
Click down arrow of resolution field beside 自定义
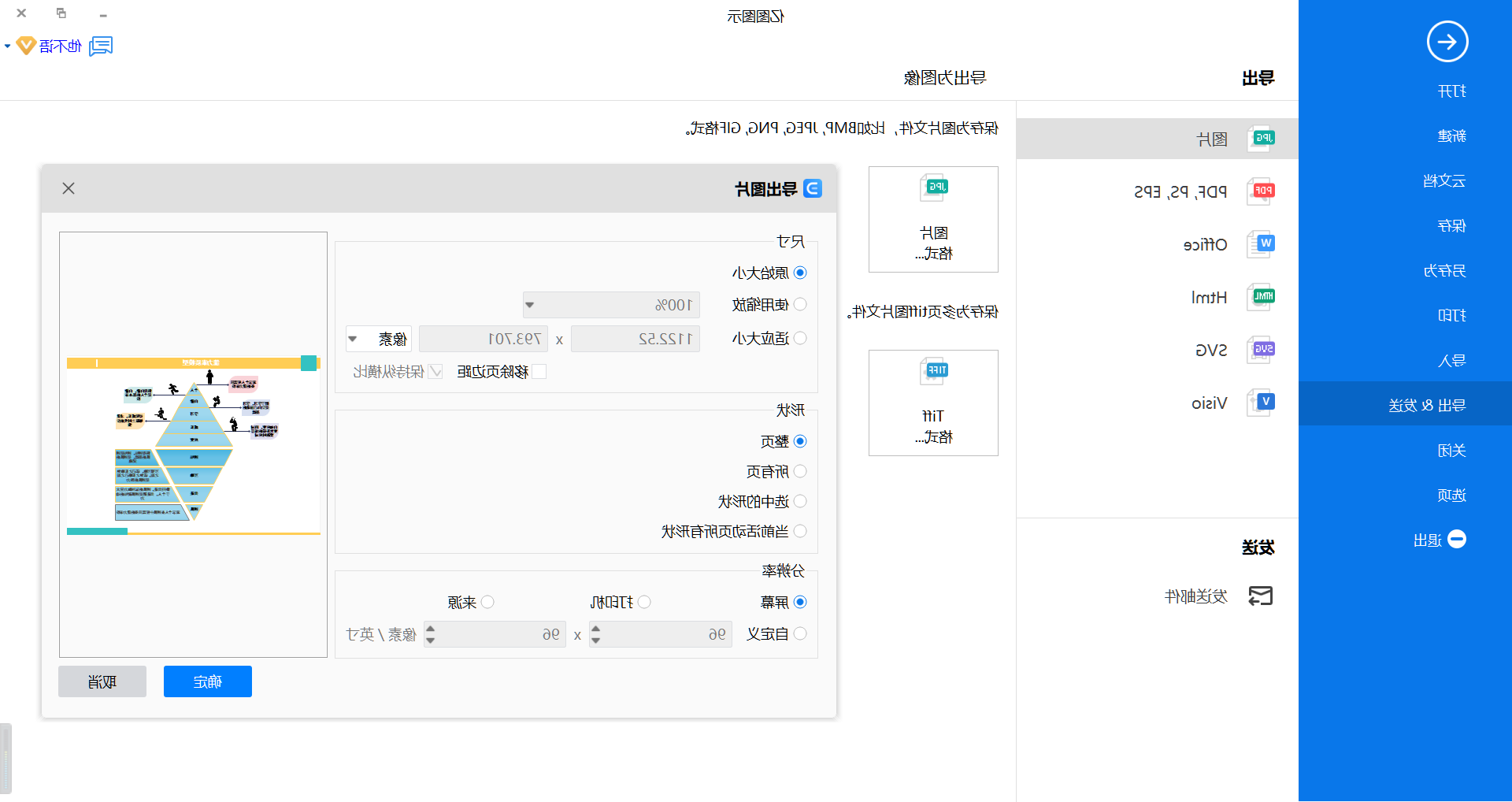tap(596, 640)
